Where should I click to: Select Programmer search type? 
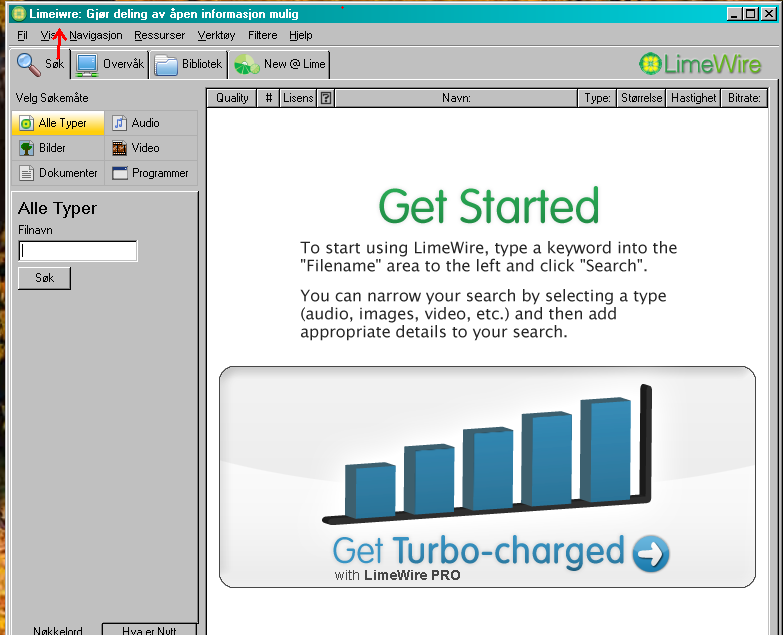(x=151, y=173)
